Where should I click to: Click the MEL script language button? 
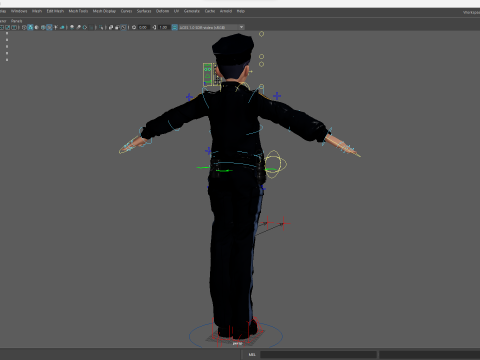[x=252, y=354]
